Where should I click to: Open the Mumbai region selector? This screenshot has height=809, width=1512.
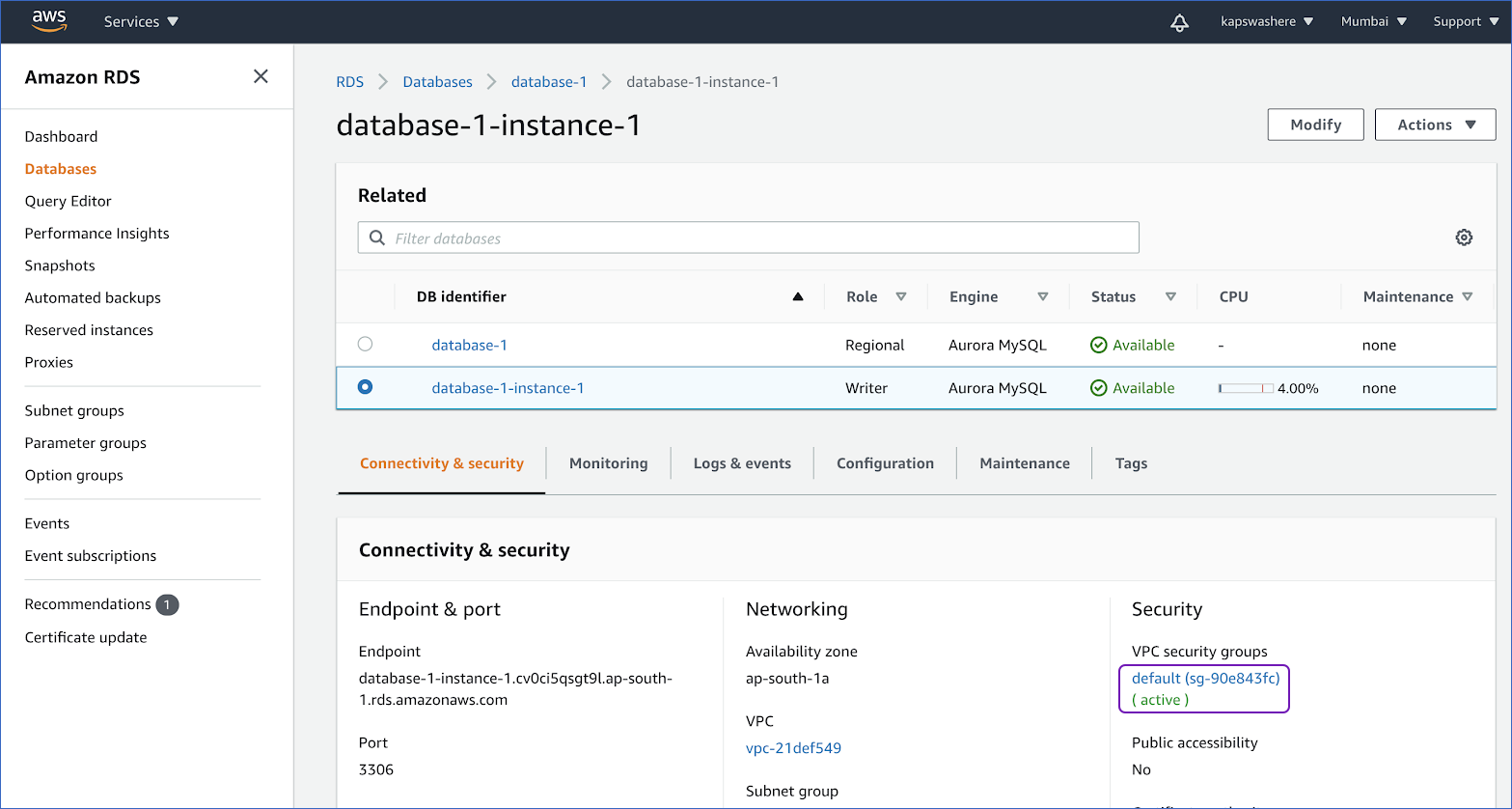pyautogui.click(x=1373, y=21)
